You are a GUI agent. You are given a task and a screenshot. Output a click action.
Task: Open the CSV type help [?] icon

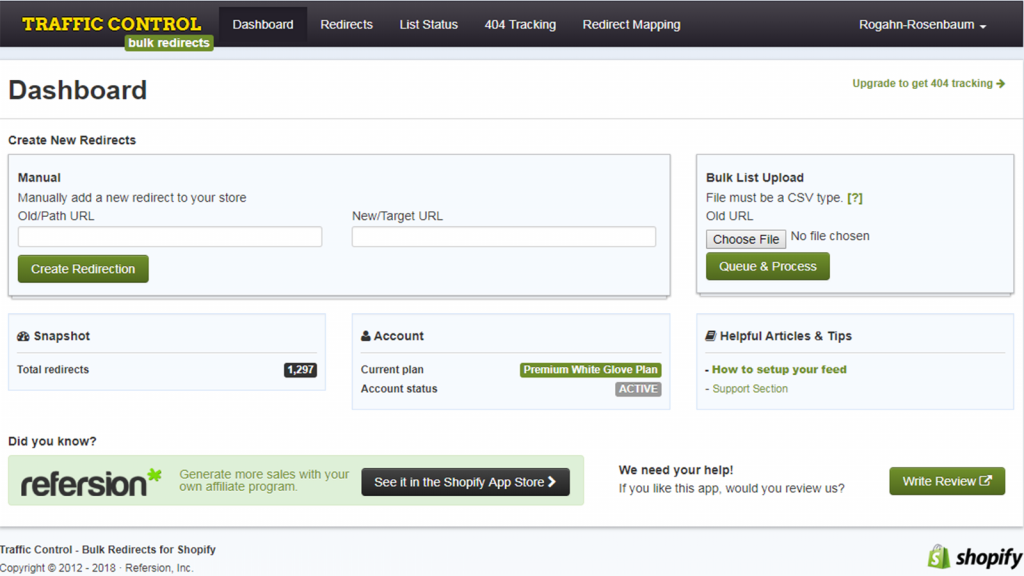point(855,197)
